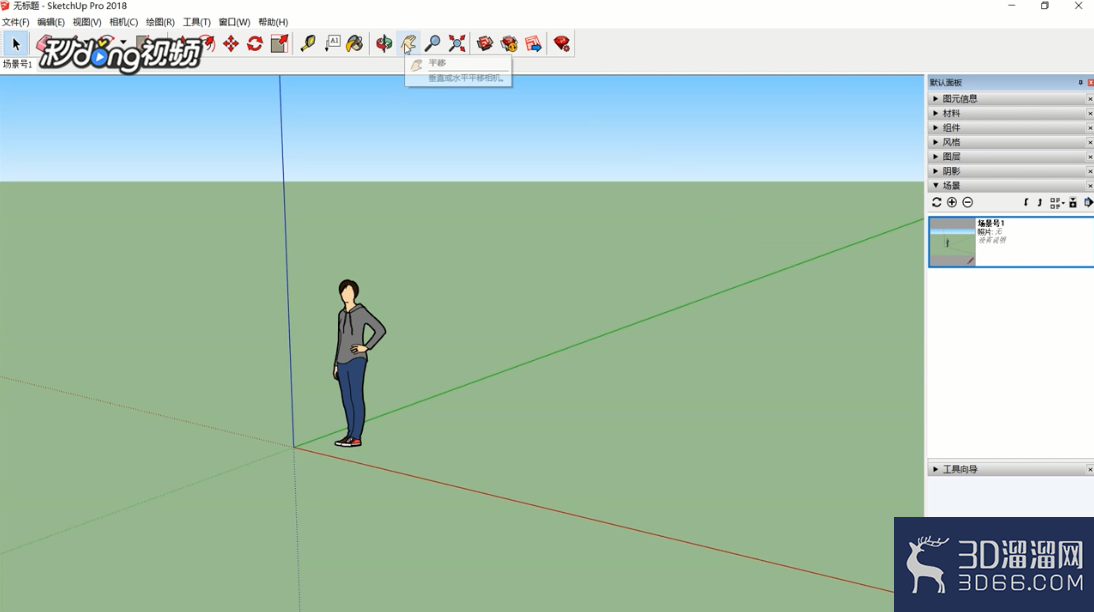Screen dimensions: 1094x612
Task: Activate the Text label tool
Action: pyautogui.click(x=332, y=44)
